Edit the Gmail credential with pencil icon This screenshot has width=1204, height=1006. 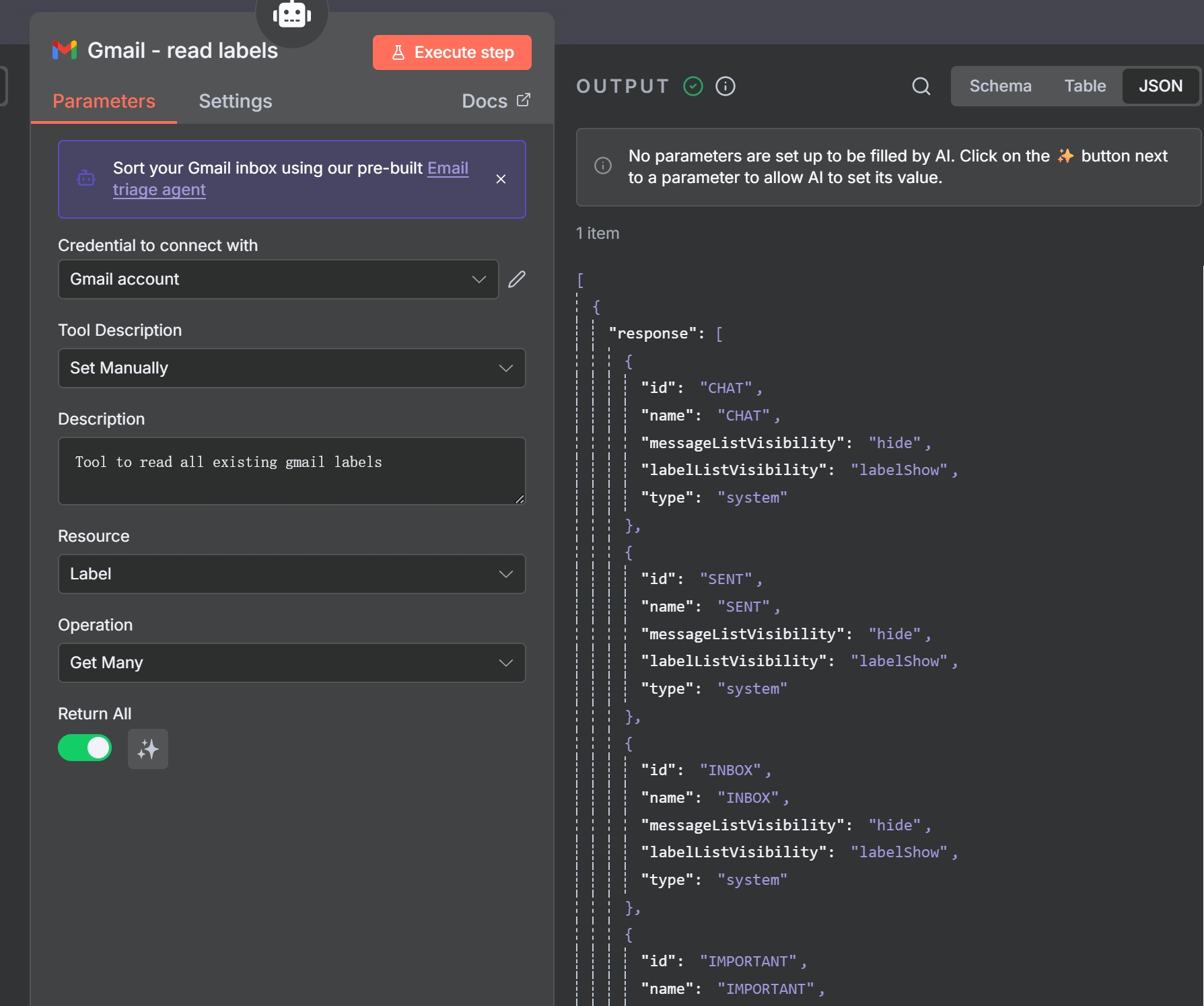tap(516, 279)
